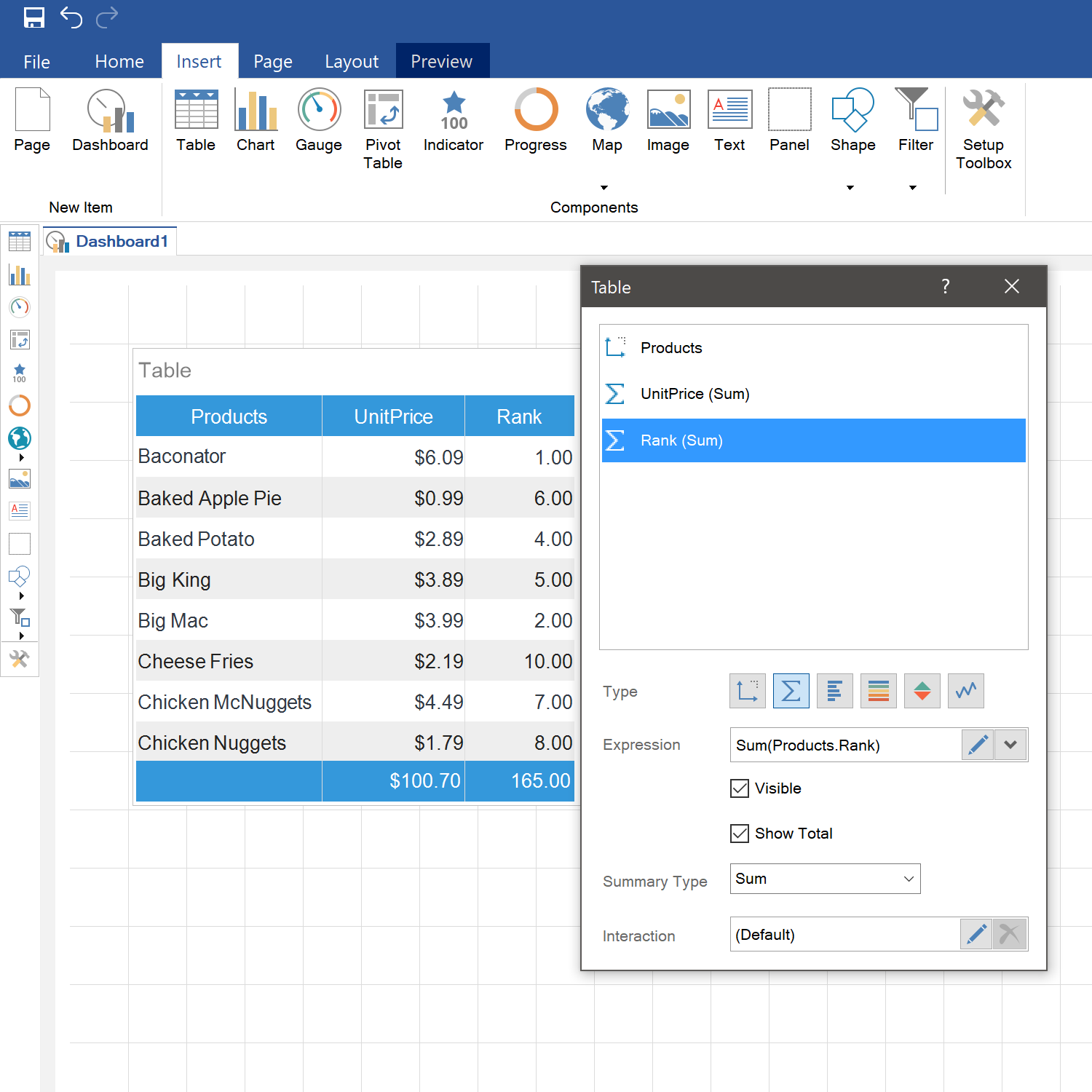Expand Map options arrow in left sidebar
Viewport: 1092px width, 1092px height.
click(x=22, y=458)
